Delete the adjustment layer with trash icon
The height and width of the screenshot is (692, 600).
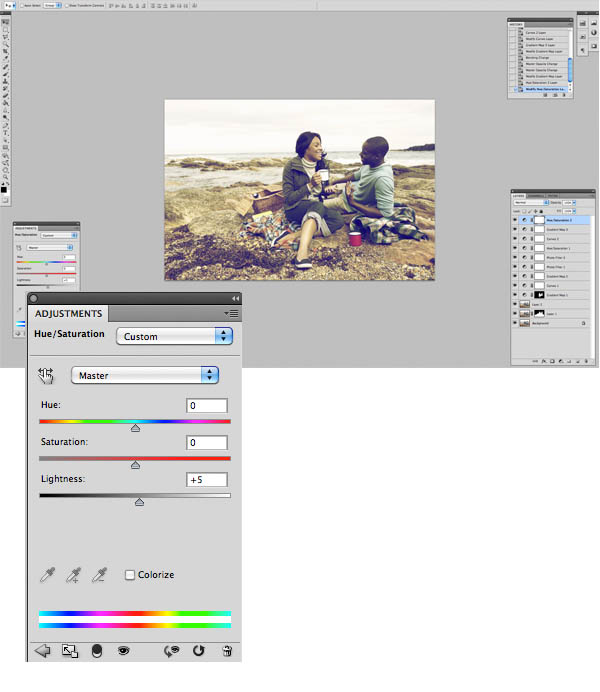tap(227, 651)
